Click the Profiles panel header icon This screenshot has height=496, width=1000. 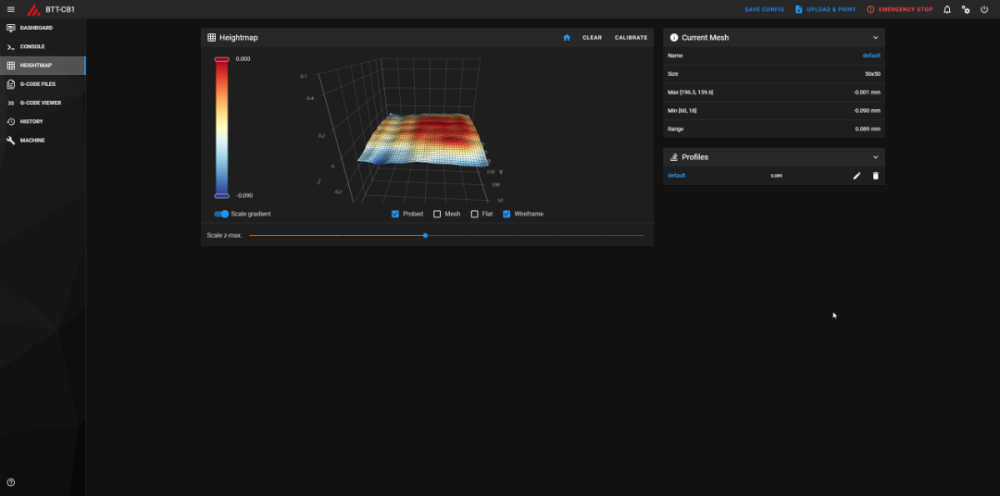pos(673,157)
